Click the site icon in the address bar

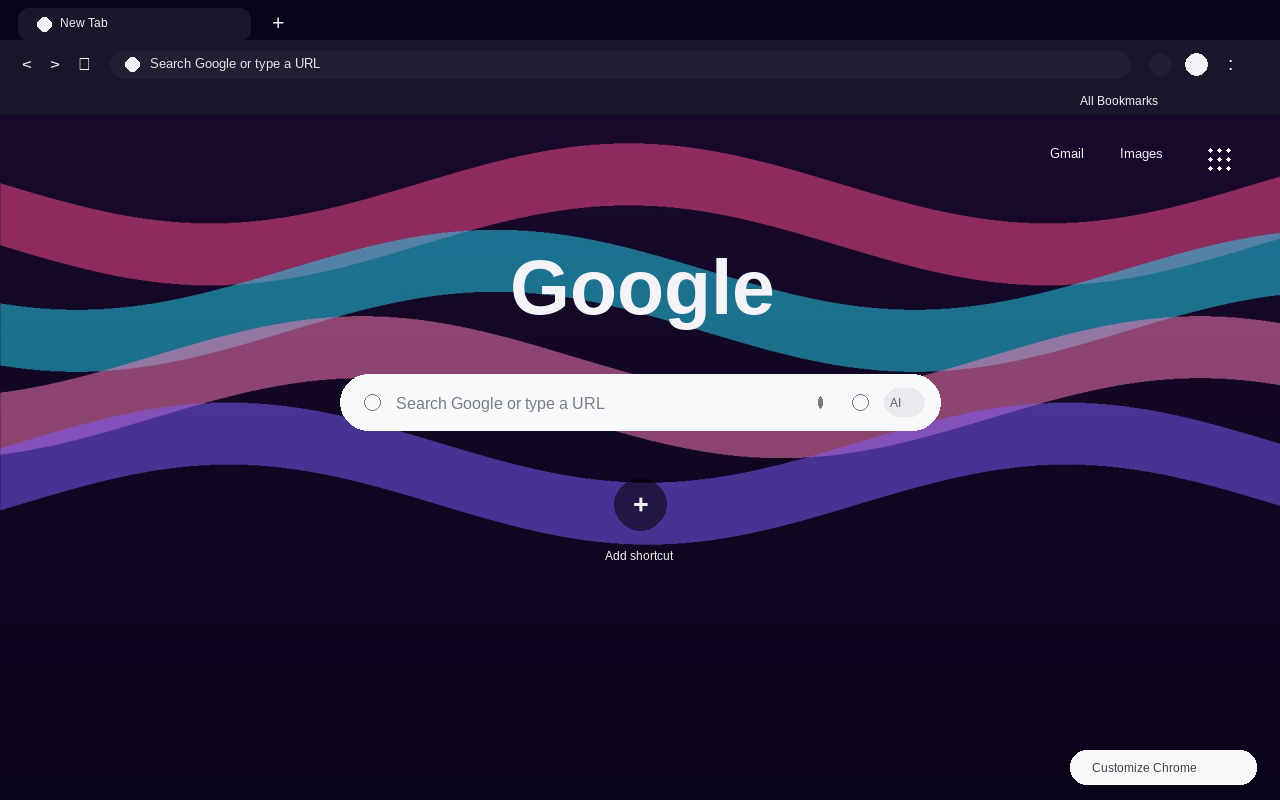132,64
